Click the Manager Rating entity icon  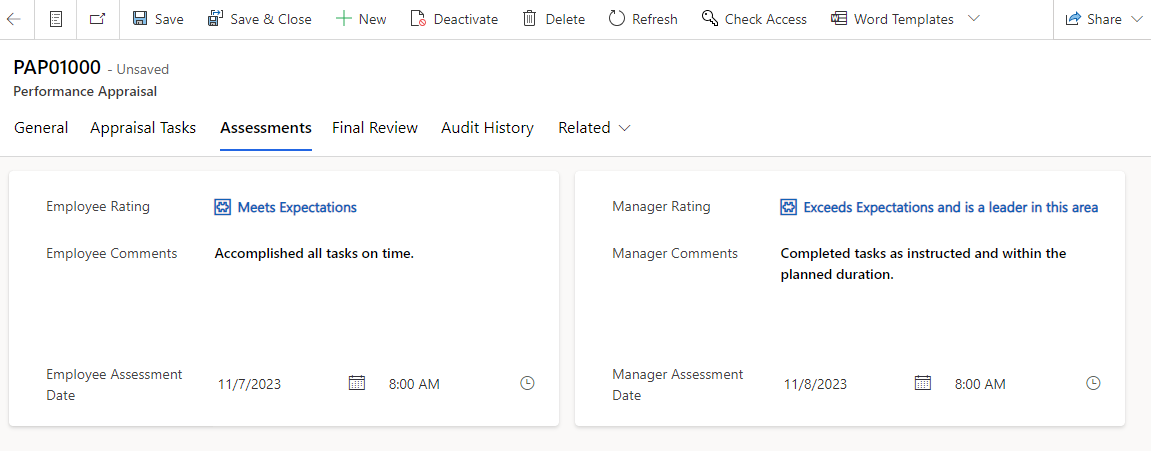click(788, 207)
